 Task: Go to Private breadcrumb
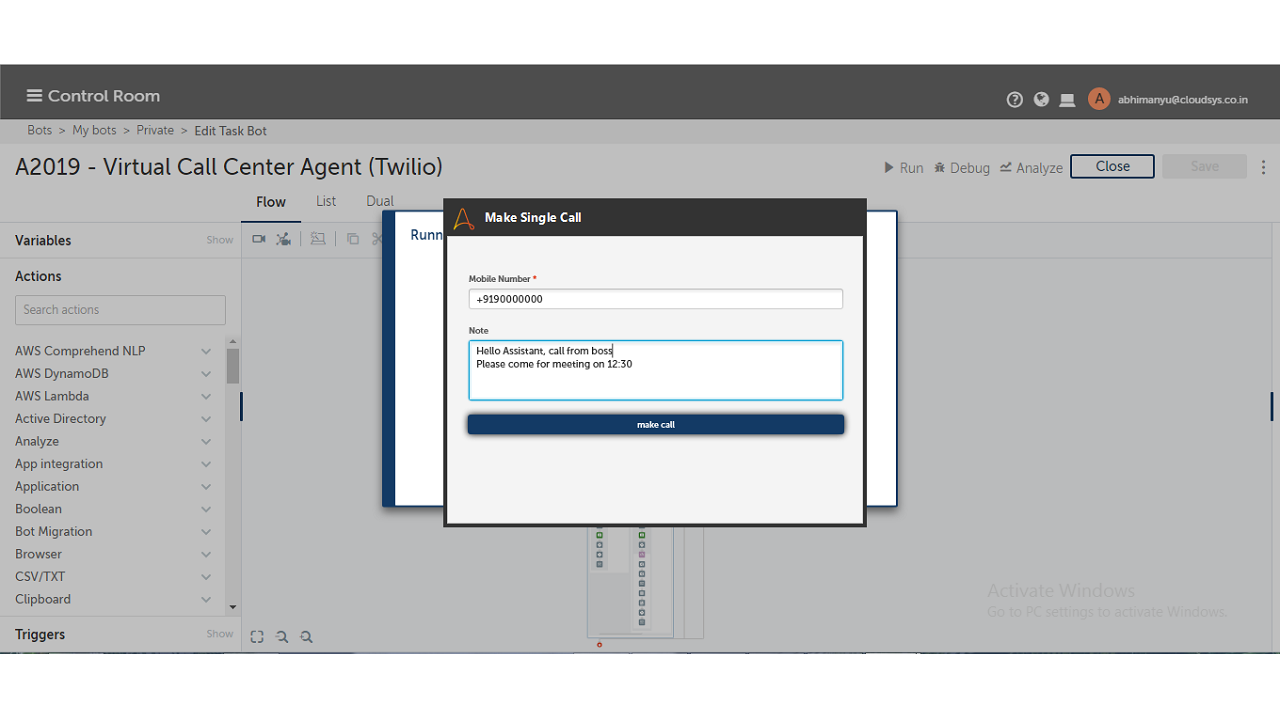coord(155,131)
